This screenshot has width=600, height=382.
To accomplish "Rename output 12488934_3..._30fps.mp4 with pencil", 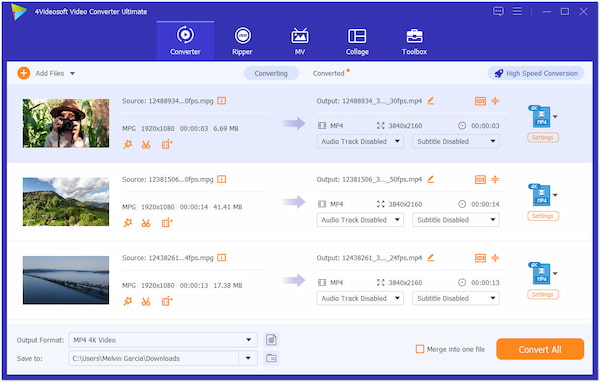I will [431, 101].
